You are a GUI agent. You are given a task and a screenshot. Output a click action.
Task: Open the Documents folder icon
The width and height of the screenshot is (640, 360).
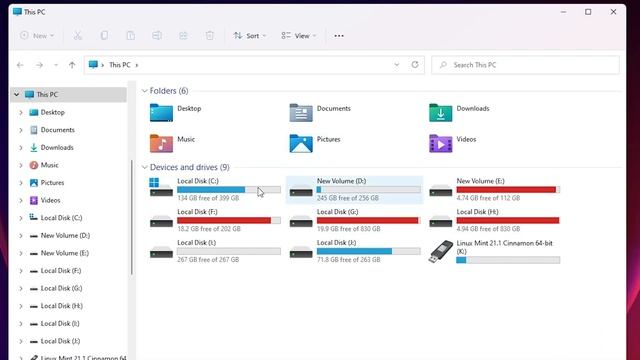(x=301, y=113)
